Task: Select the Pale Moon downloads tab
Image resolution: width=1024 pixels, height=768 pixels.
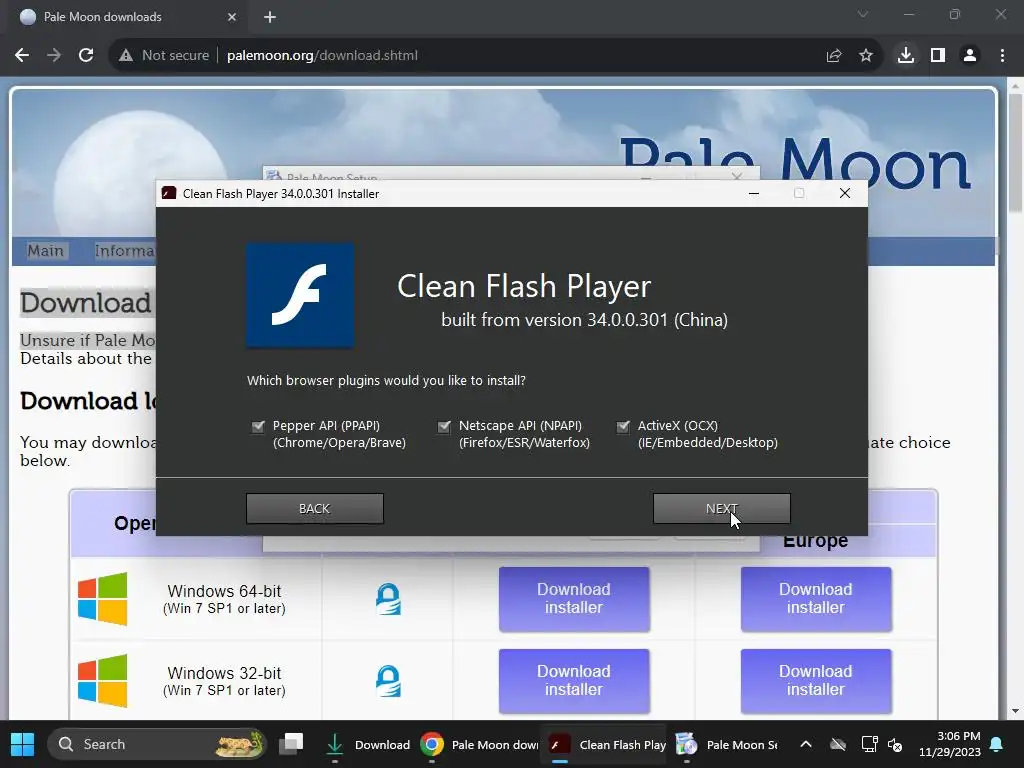Action: point(124,17)
